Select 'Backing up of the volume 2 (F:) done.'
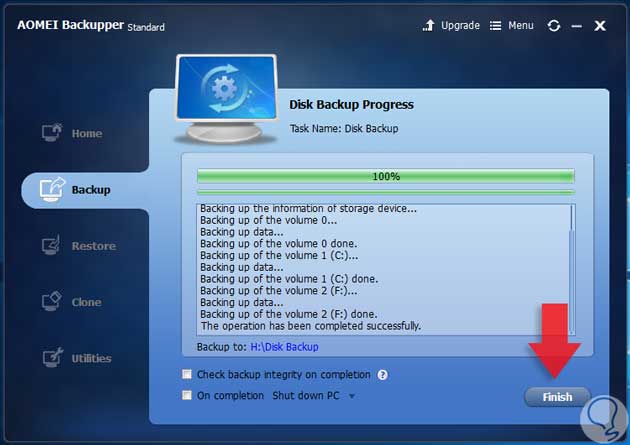The height and width of the screenshot is (445, 630). point(289,314)
